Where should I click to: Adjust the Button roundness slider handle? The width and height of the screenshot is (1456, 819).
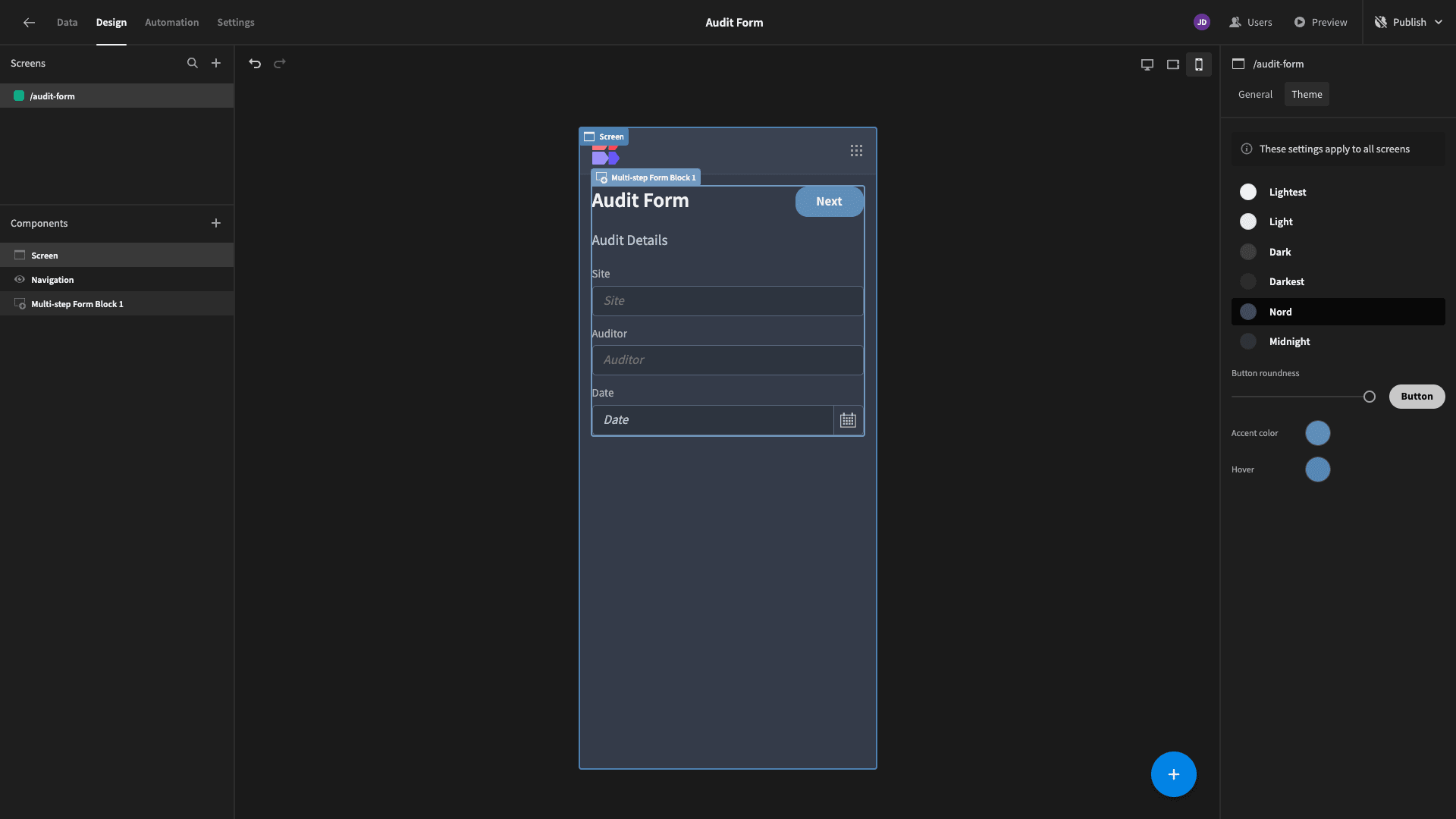coord(1370,397)
